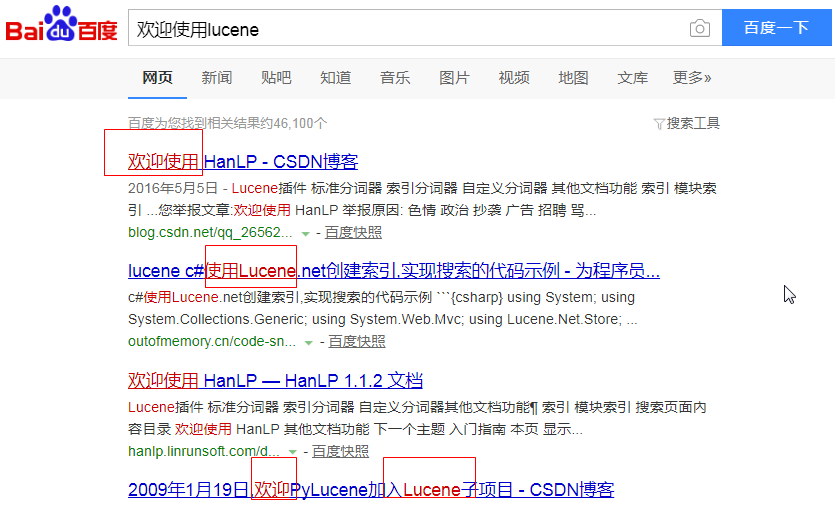
Task: Open the 图片 tab
Action: pos(454,78)
